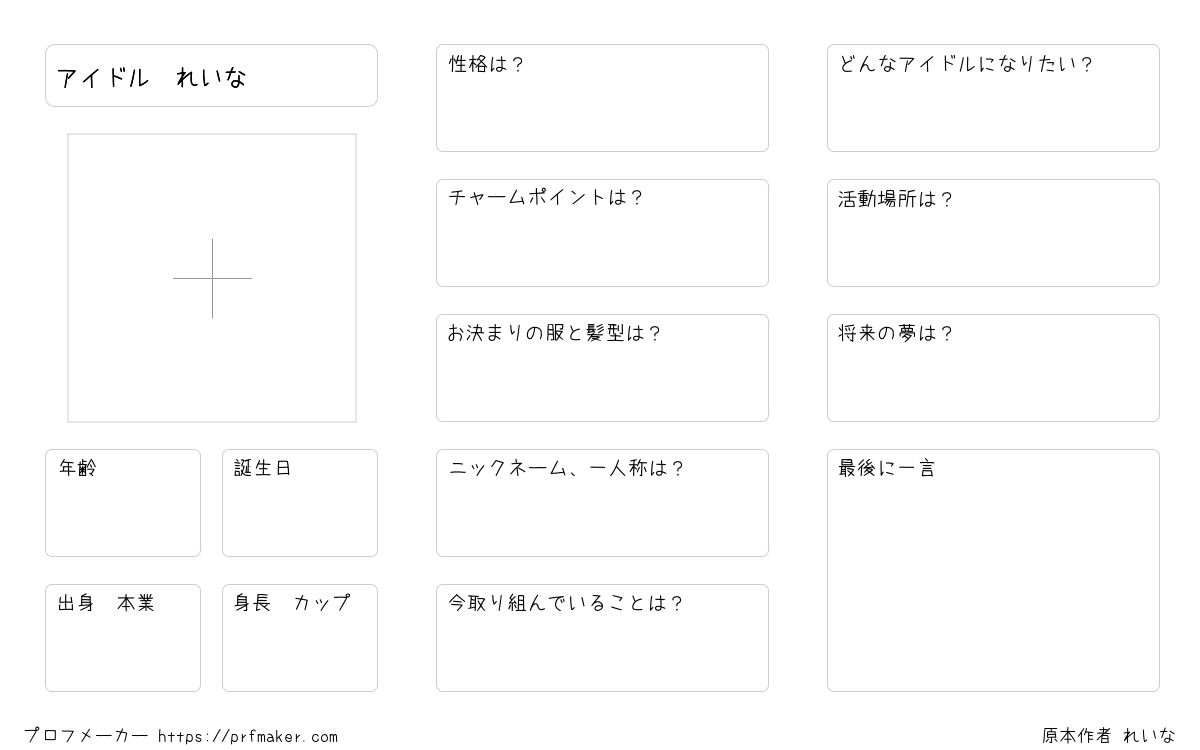
Task: Click the プロフメーカー footer text
Action: [86, 736]
